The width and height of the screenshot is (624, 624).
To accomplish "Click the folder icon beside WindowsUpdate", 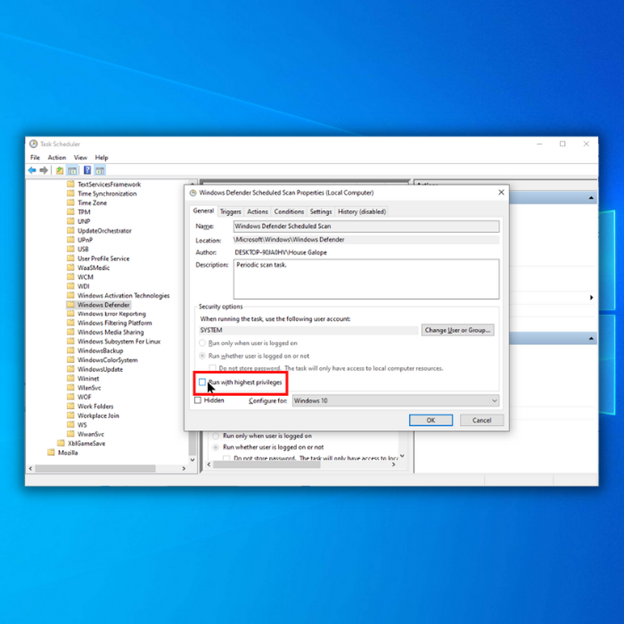I will coord(70,369).
